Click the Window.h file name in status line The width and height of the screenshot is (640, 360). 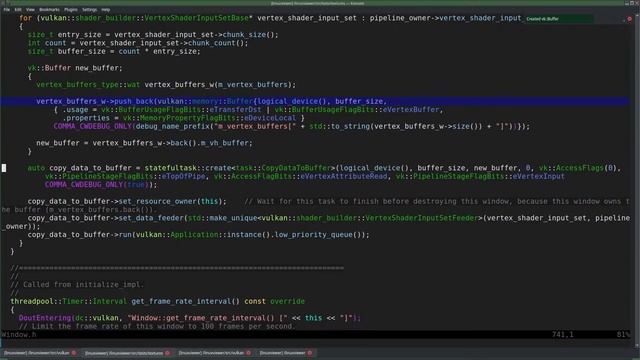[x=19, y=335]
